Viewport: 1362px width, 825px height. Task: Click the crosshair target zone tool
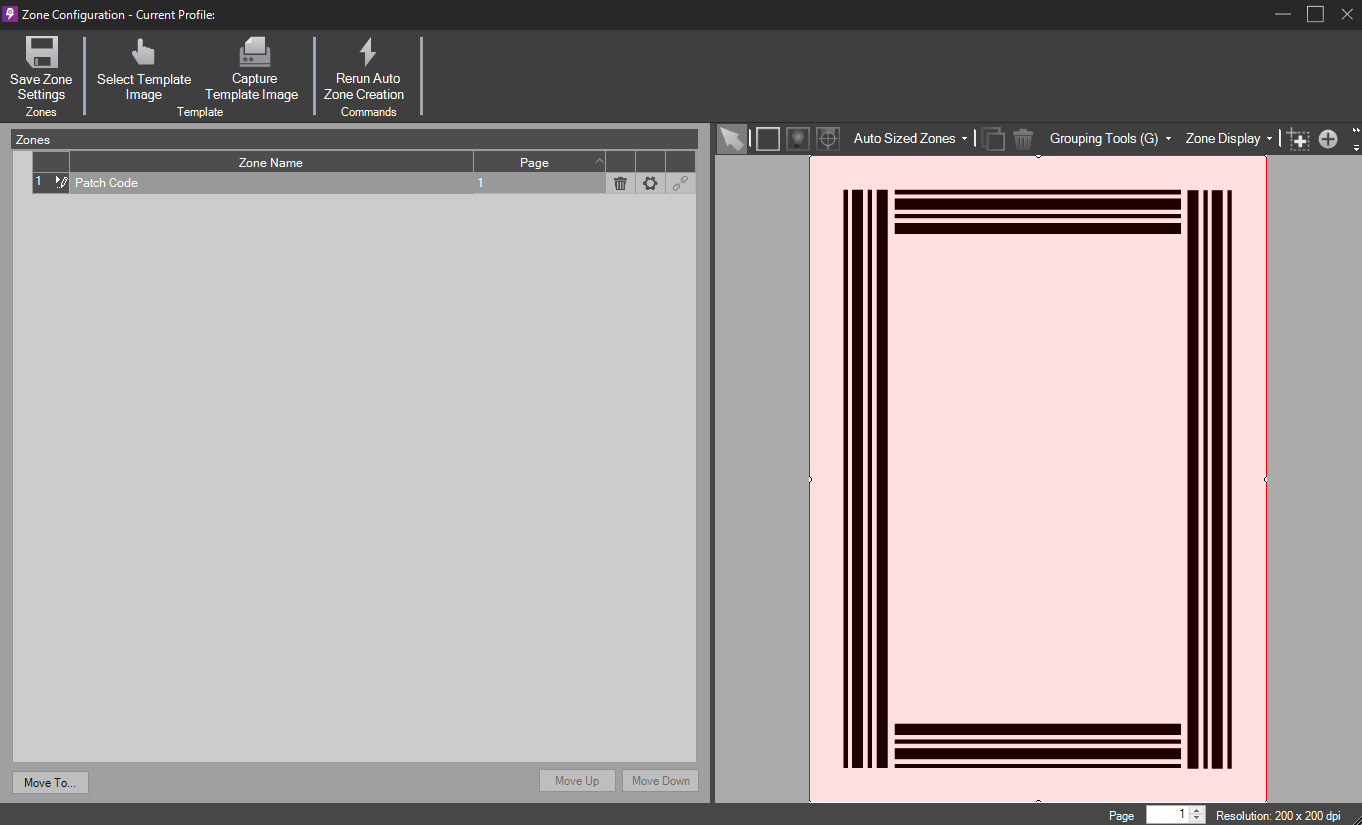[x=827, y=139]
